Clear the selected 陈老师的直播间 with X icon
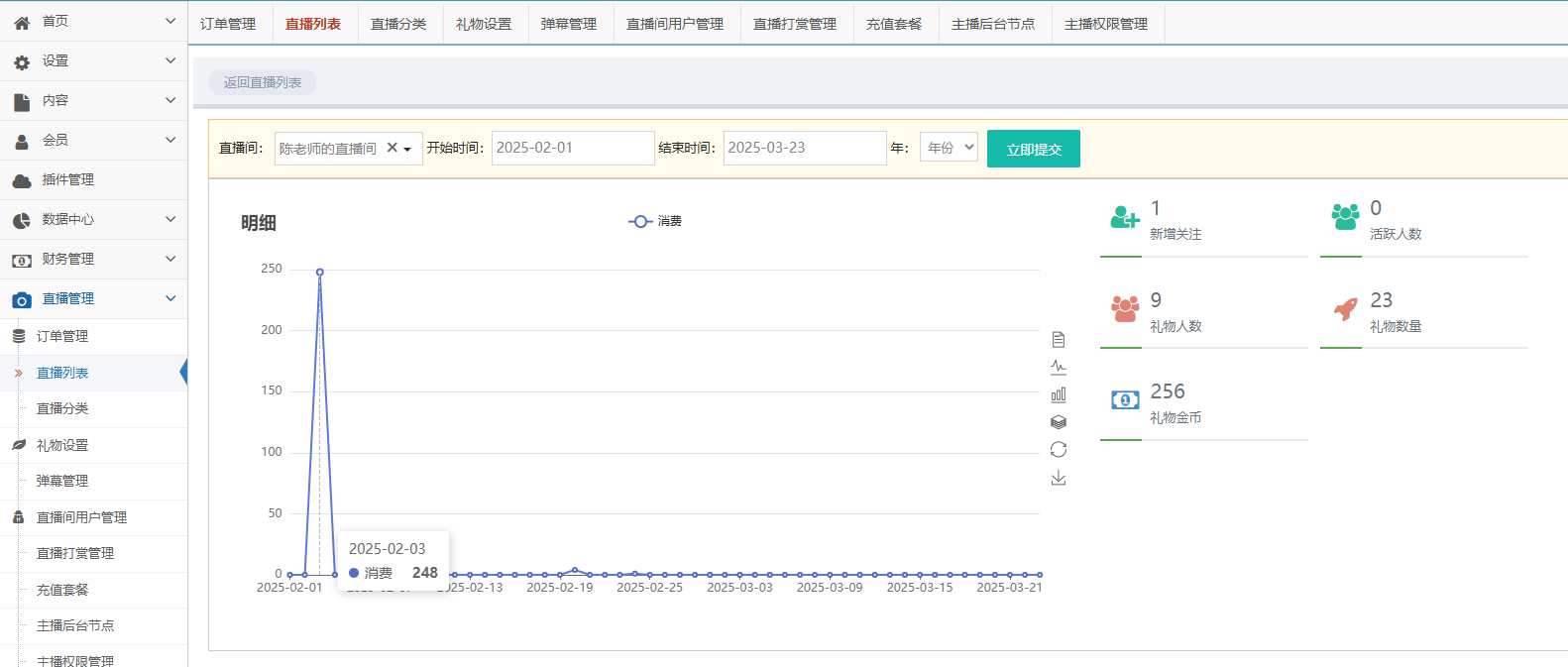 click(392, 148)
